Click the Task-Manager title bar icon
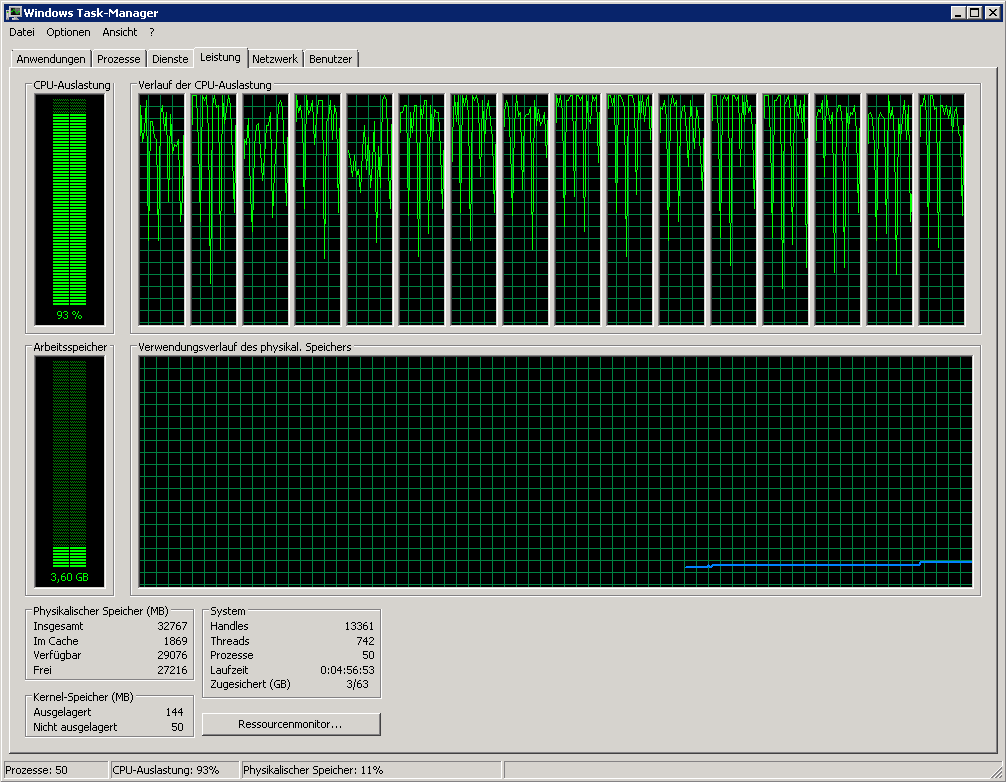Image resolution: width=1006 pixels, height=782 pixels. 13,12
